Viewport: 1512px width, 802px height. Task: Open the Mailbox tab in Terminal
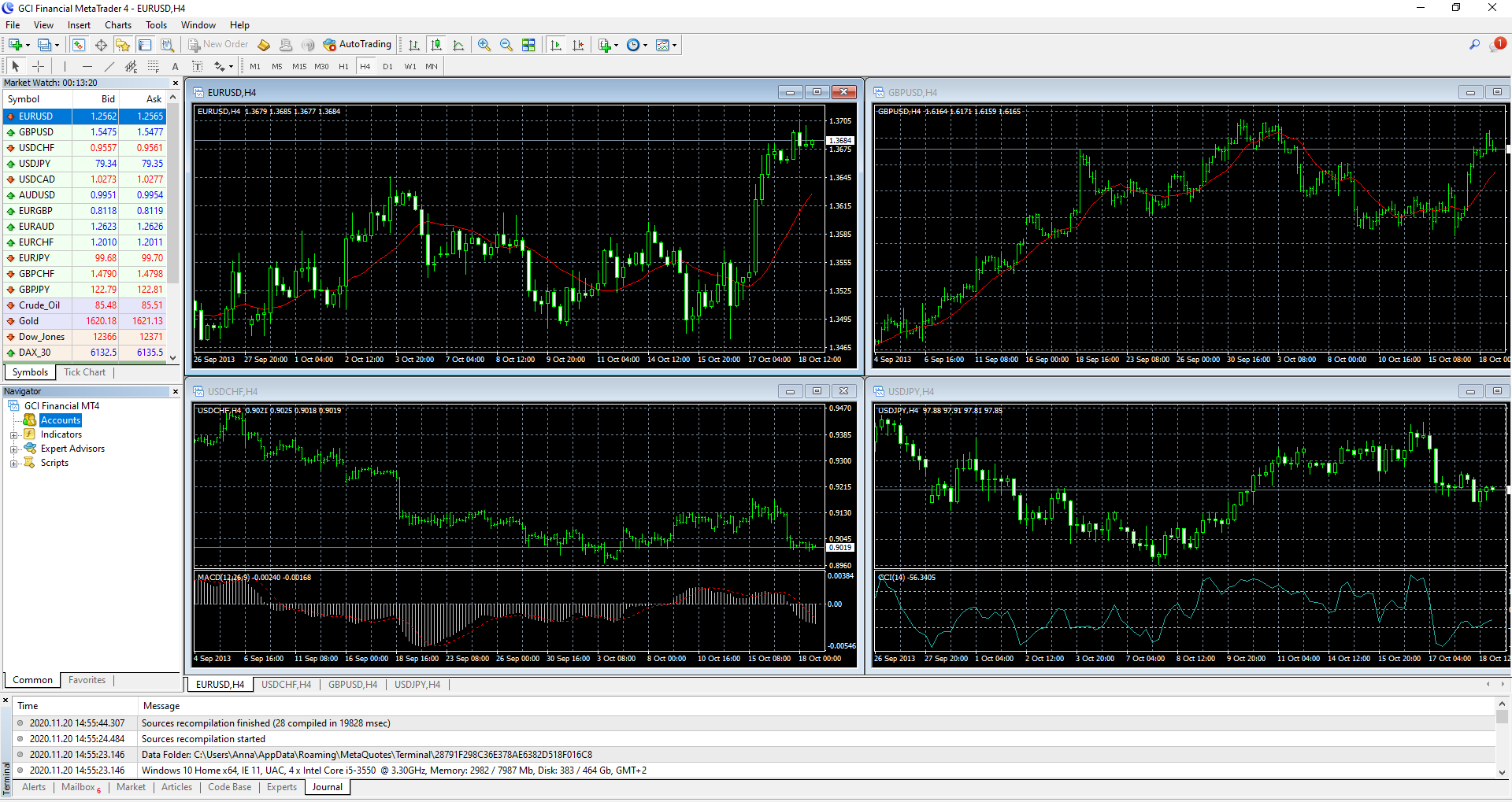point(81,787)
